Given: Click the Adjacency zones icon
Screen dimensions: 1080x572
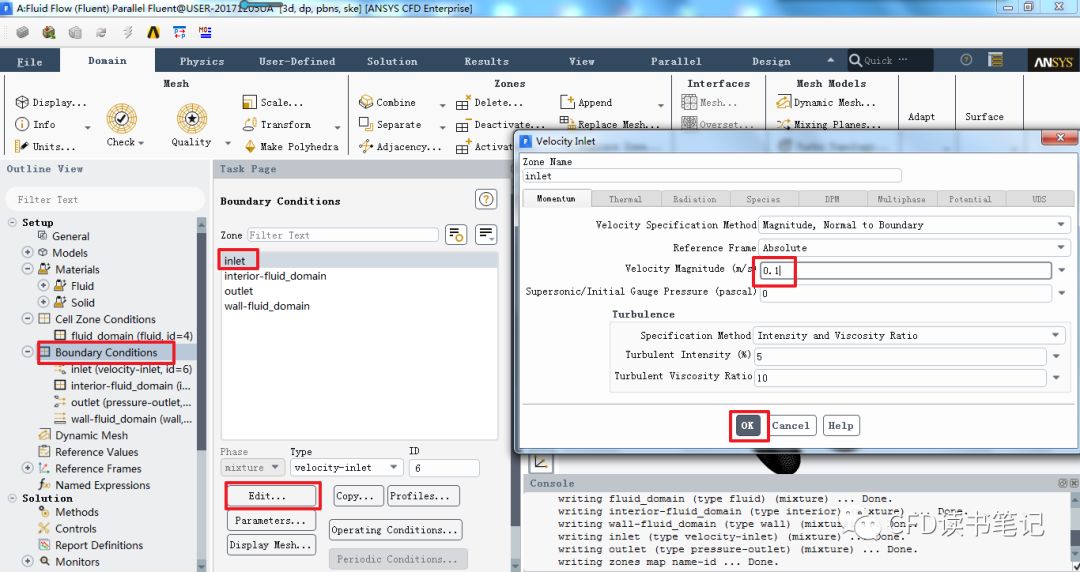Looking at the screenshot, I should tap(366, 146).
